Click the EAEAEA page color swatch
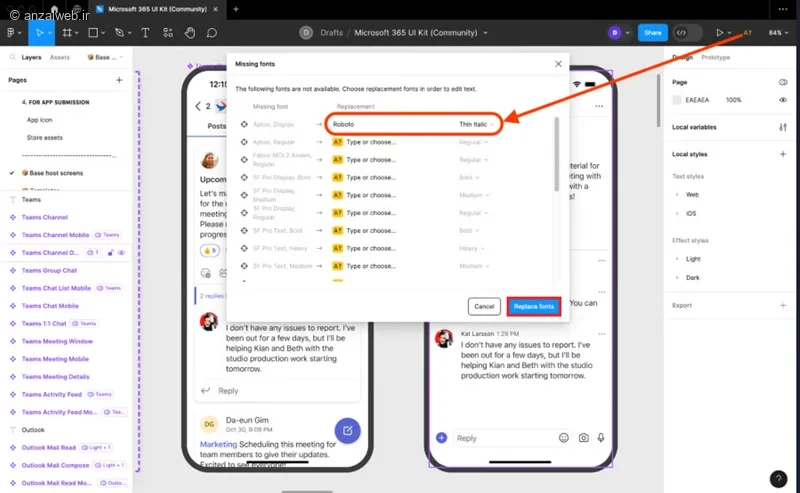The height and width of the screenshot is (493, 800). tap(678, 100)
